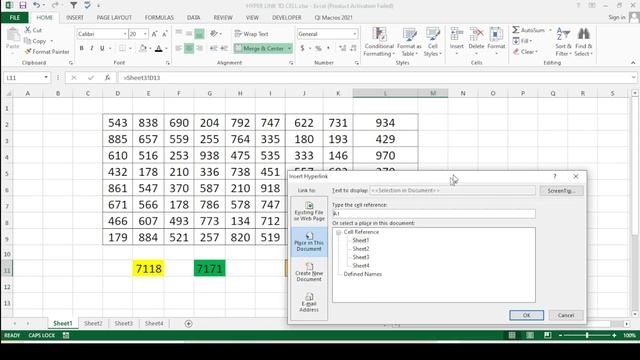Screen dimensions: 640x360
Task: Select Sheet4 in the document tree
Action: pos(361,266)
